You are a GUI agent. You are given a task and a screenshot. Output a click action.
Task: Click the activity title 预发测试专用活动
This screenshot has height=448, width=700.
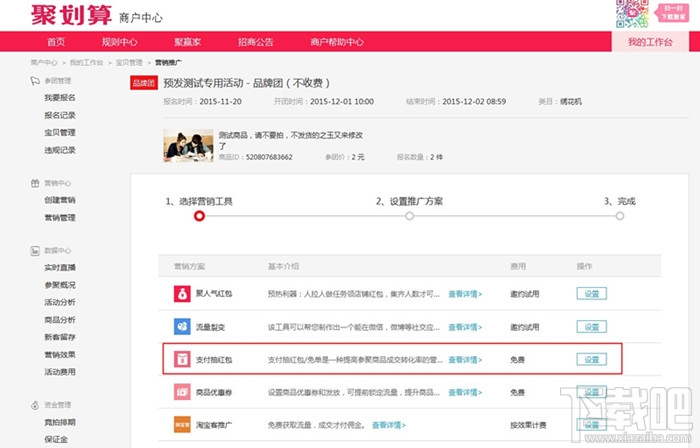click(x=204, y=83)
